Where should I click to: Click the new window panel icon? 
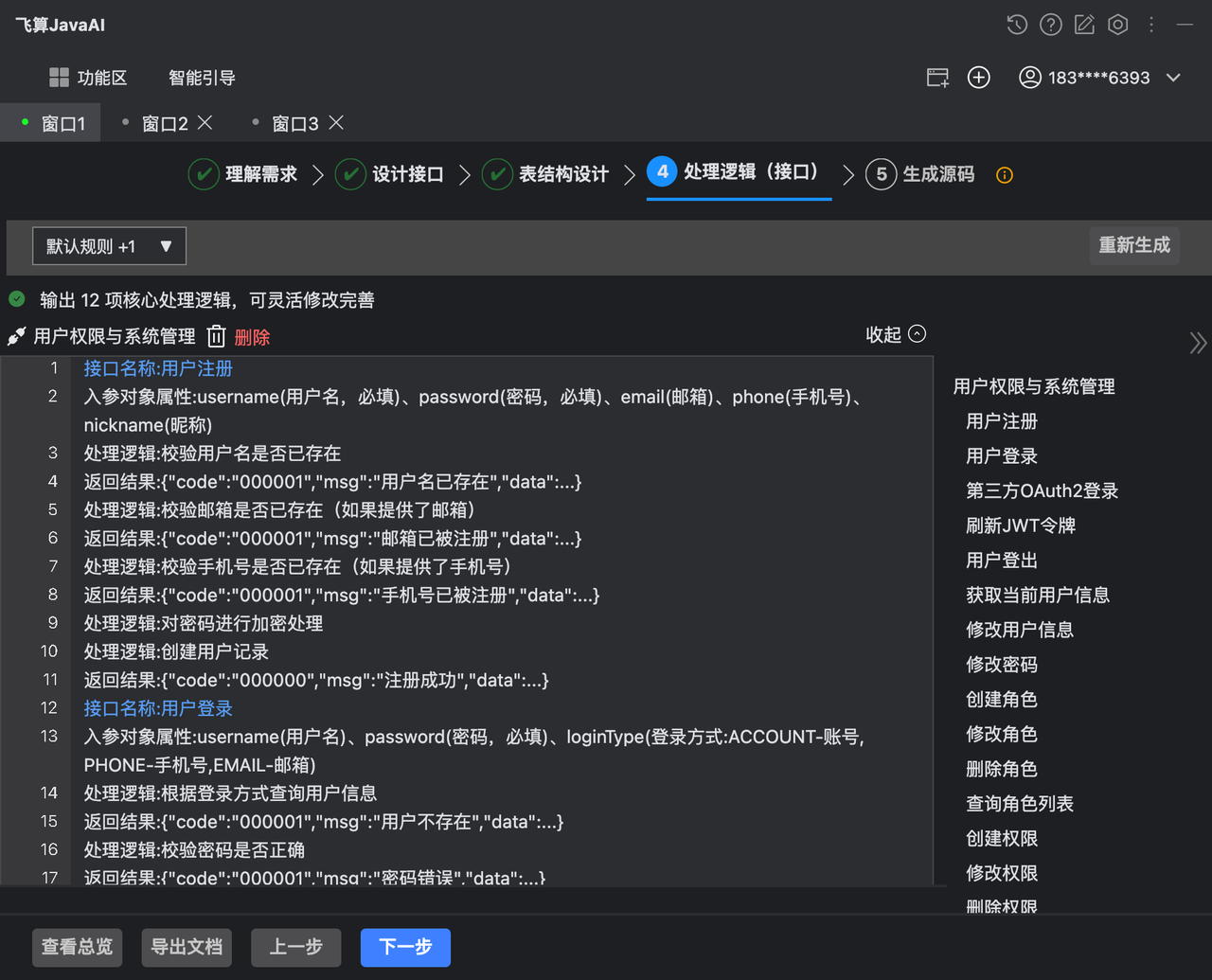(937, 78)
